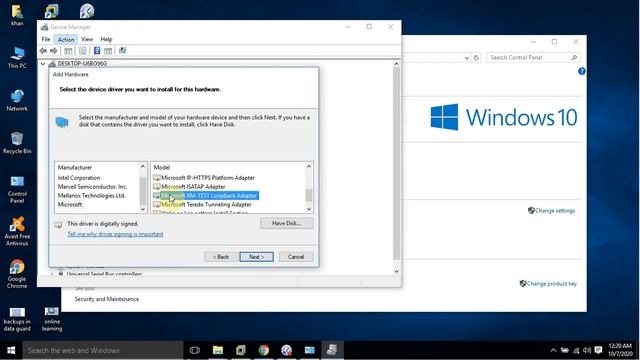Click the Forward arrow in Device Manager toolbar

pyautogui.click(x=53, y=51)
